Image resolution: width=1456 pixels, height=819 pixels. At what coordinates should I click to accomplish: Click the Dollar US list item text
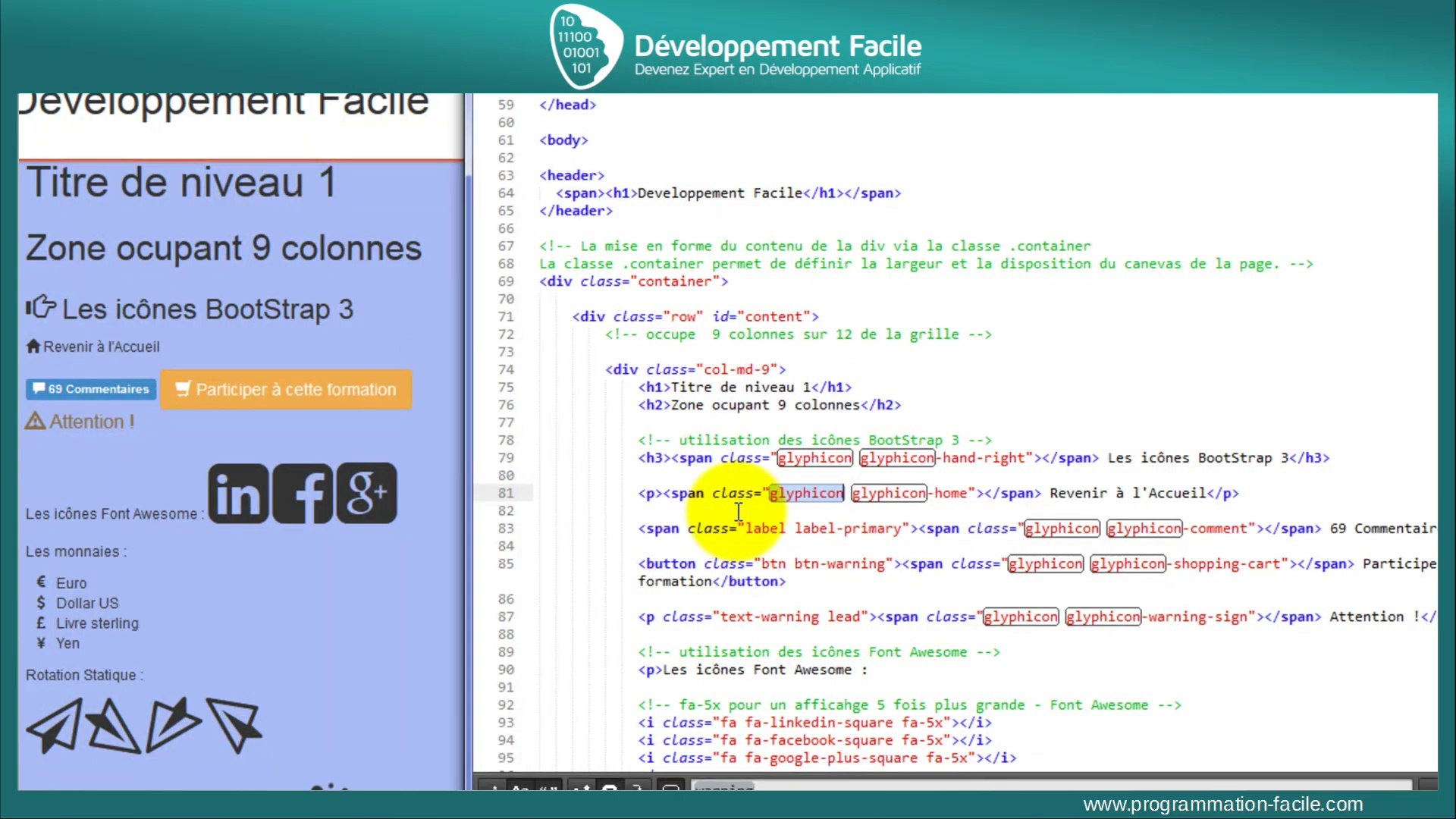pos(87,604)
